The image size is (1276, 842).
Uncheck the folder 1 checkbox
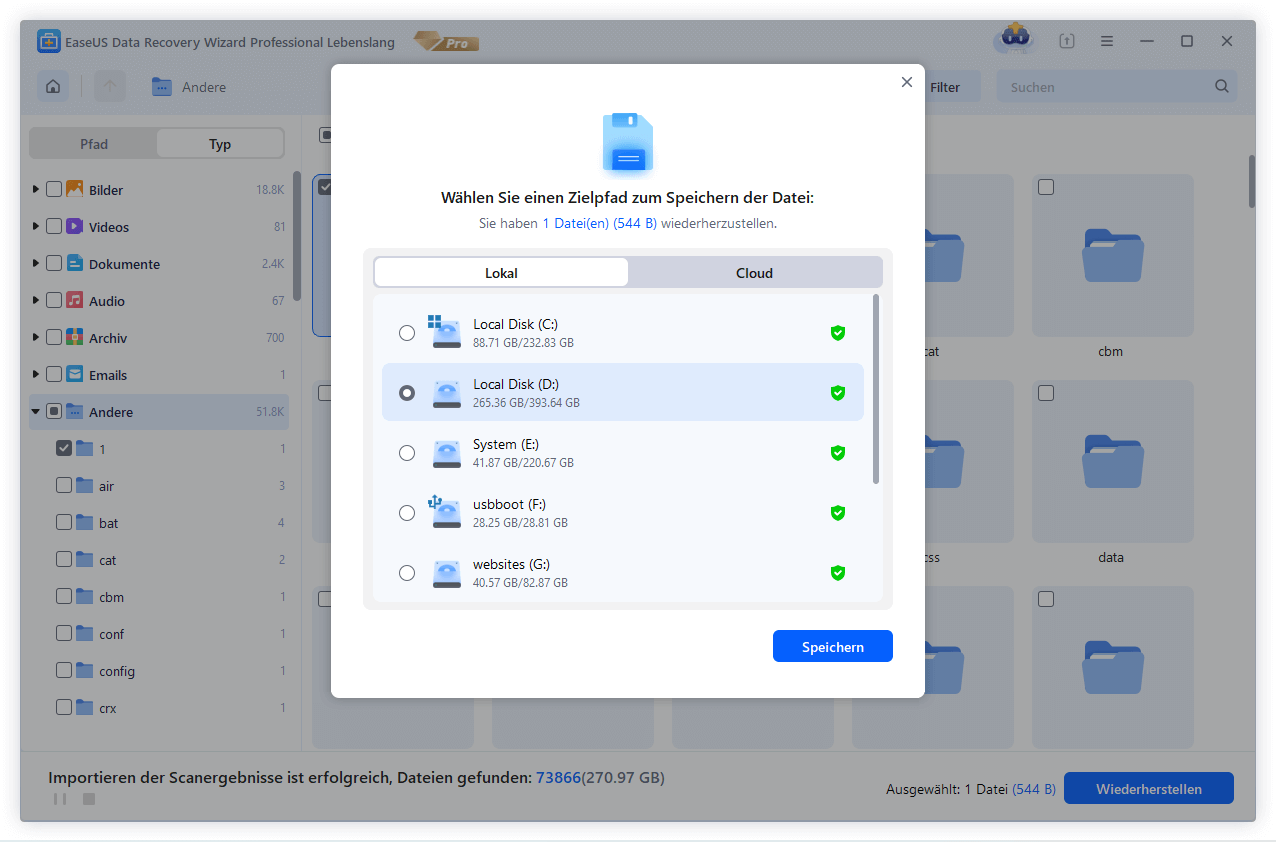(x=64, y=449)
